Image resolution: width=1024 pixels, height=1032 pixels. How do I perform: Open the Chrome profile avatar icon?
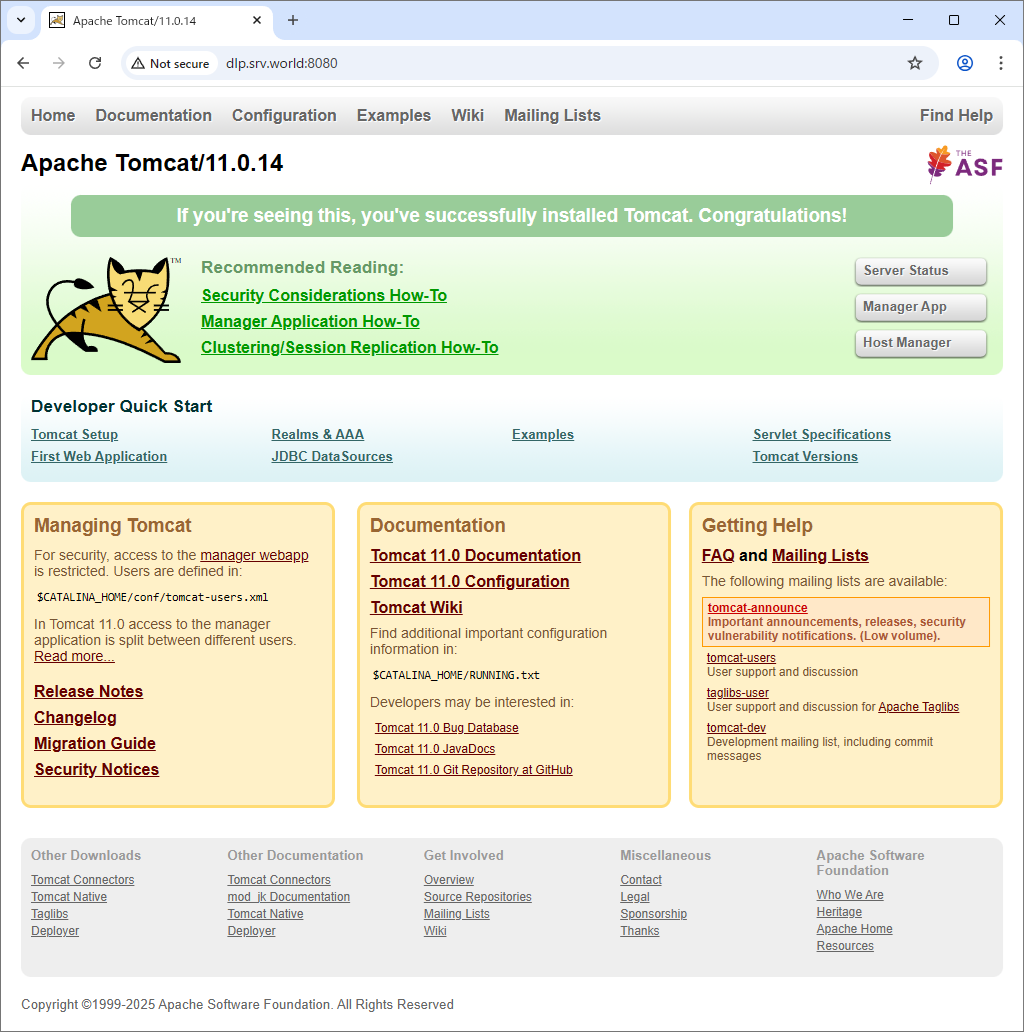click(964, 63)
